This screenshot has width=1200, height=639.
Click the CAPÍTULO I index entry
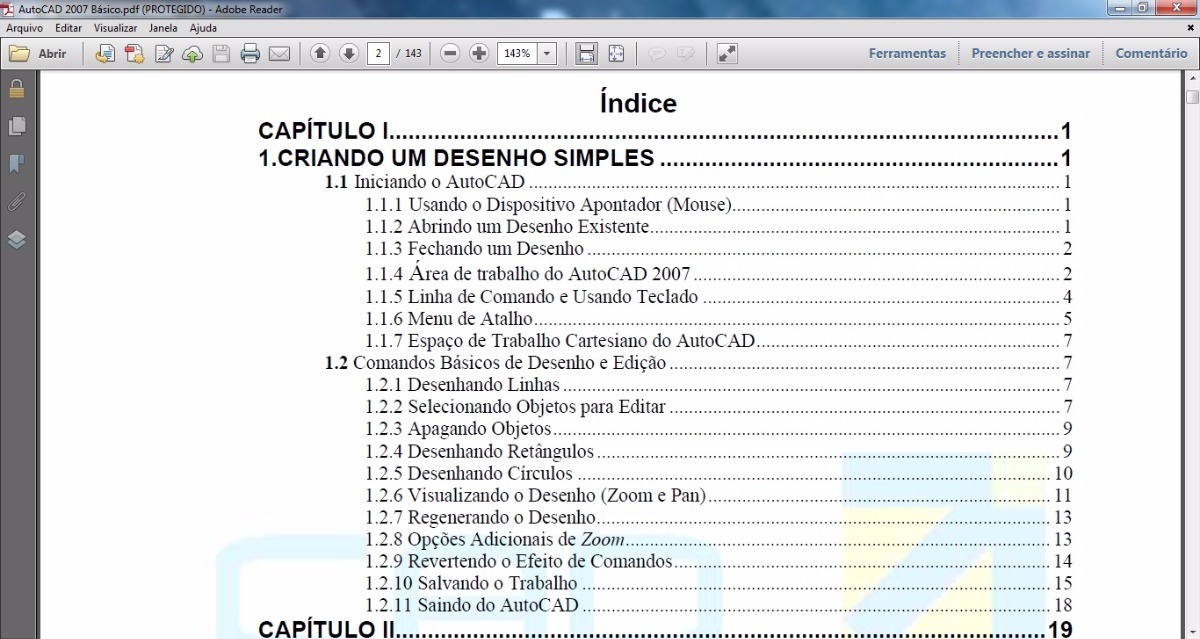[666, 131]
